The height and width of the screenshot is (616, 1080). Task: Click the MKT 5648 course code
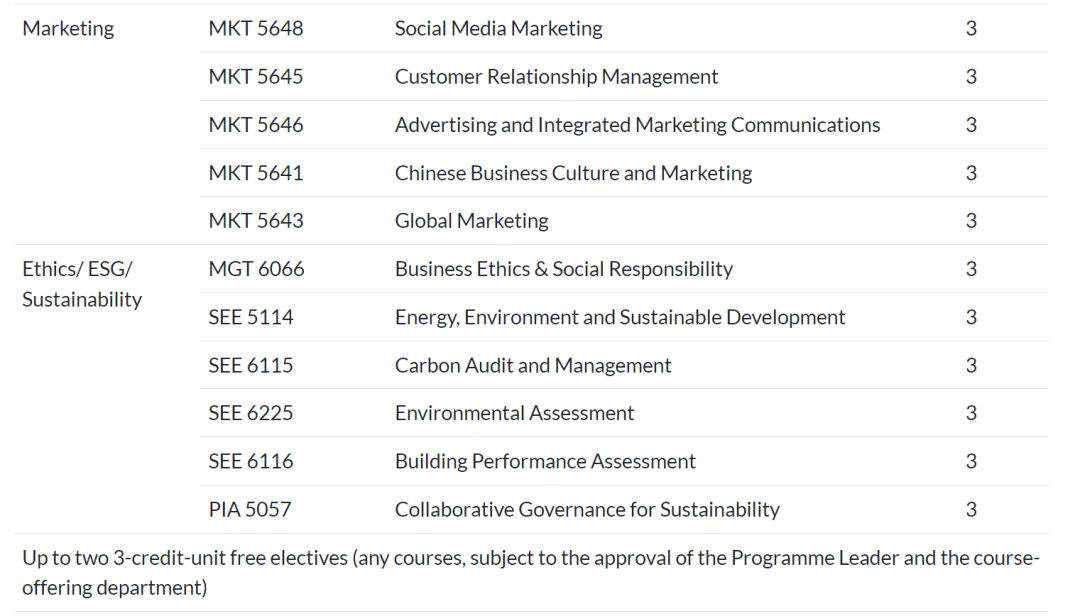(x=256, y=29)
